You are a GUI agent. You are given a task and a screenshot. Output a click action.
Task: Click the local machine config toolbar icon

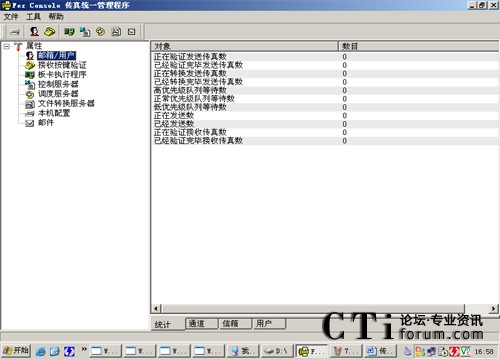15,32
